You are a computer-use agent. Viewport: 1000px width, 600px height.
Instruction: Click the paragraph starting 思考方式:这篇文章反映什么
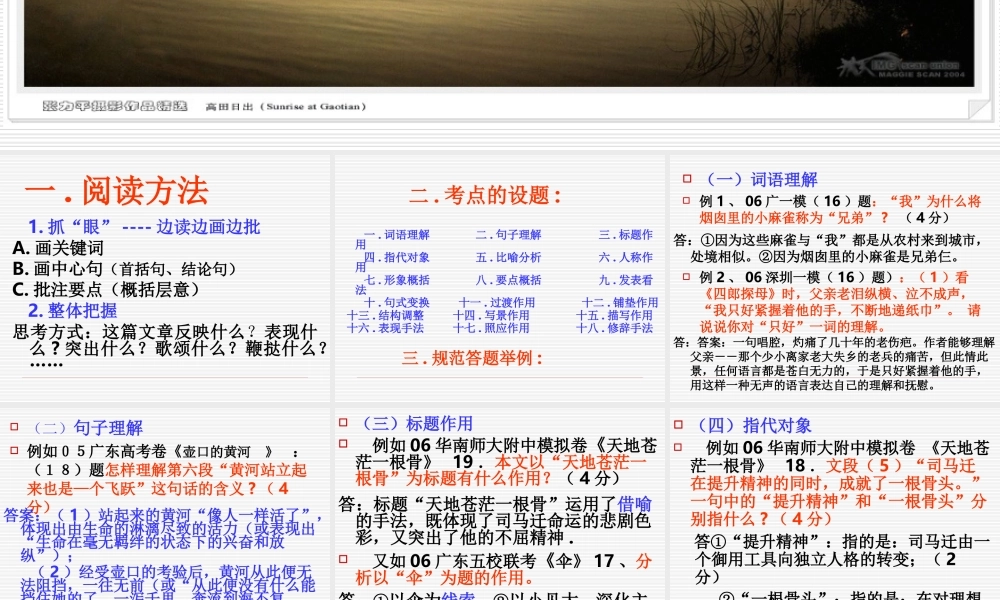(170, 348)
